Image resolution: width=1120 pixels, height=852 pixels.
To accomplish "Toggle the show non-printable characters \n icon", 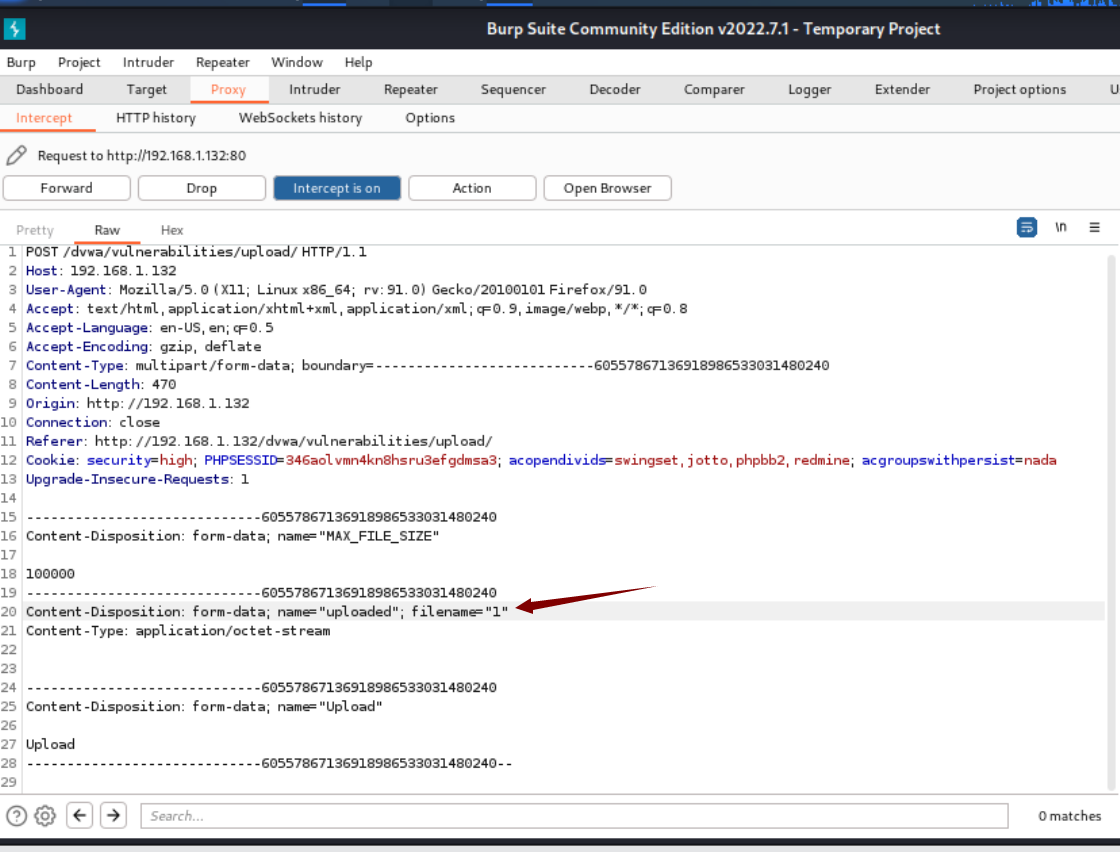I will (x=1061, y=227).
